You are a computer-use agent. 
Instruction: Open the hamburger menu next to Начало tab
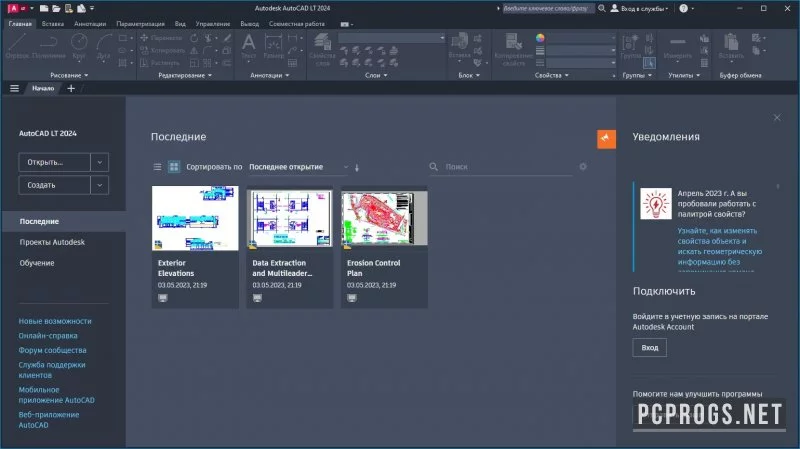pos(14,88)
